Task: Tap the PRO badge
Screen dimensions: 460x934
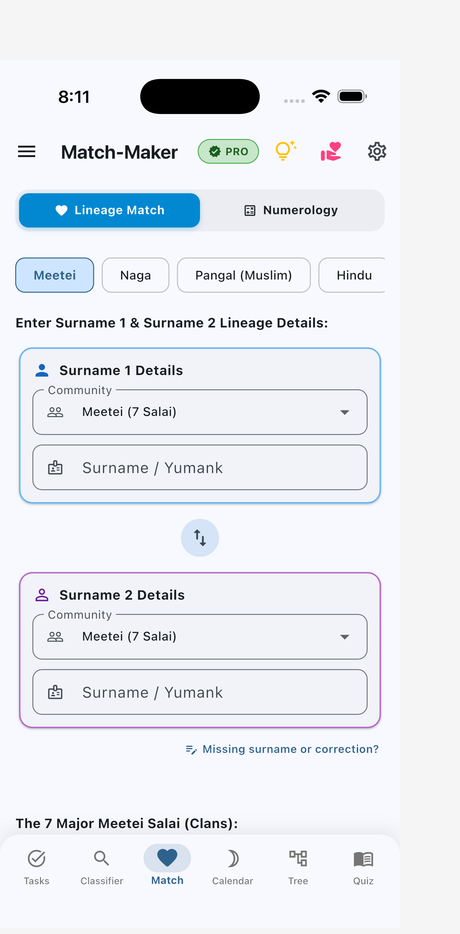Action: pos(228,151)
